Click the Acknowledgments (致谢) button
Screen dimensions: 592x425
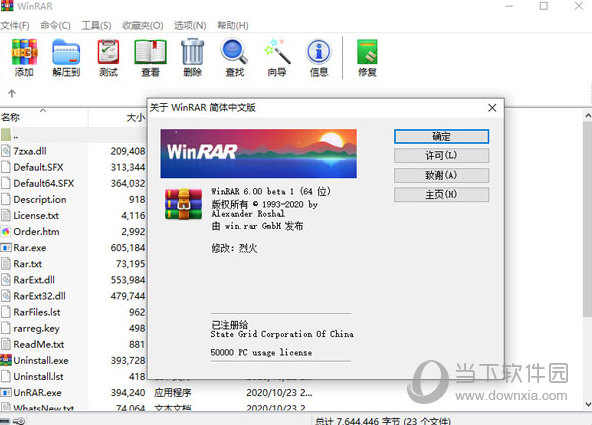[441, 175]
